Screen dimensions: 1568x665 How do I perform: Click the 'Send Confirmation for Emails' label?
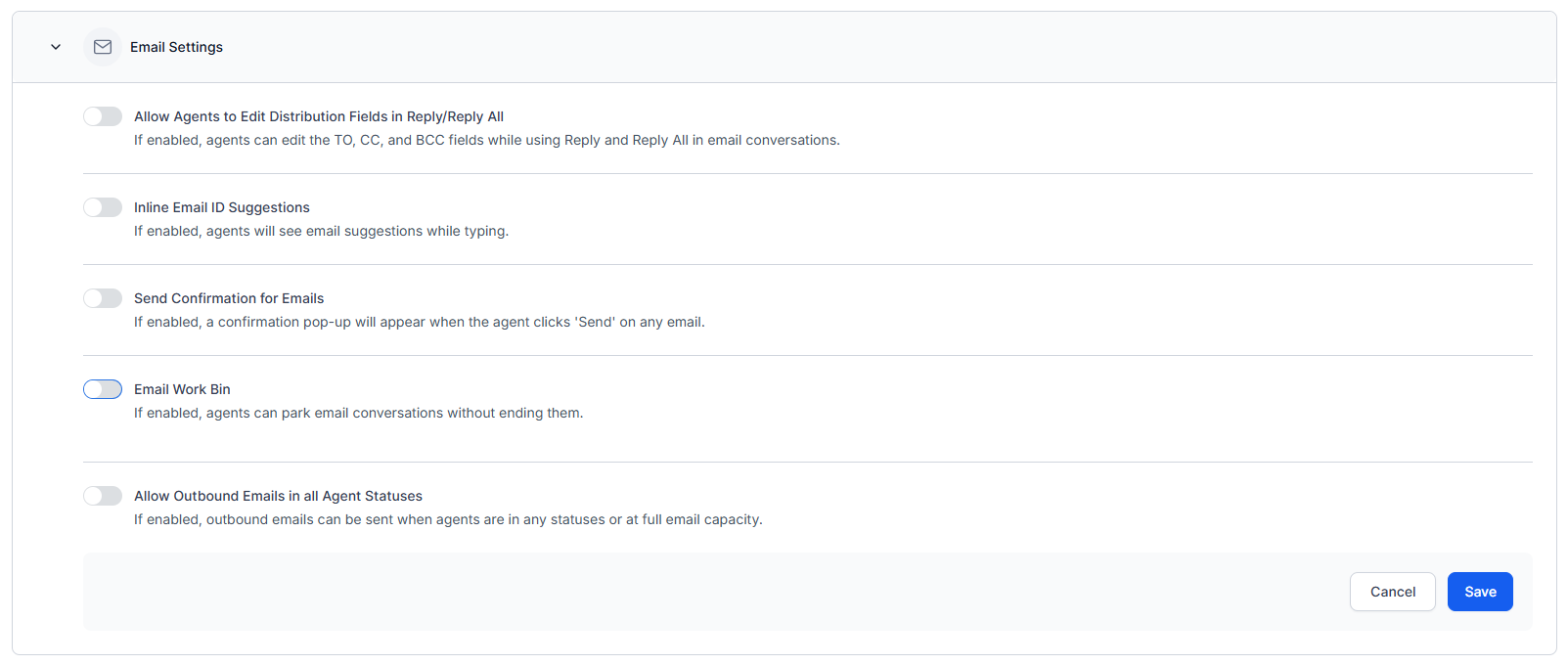tap(228, 298)
